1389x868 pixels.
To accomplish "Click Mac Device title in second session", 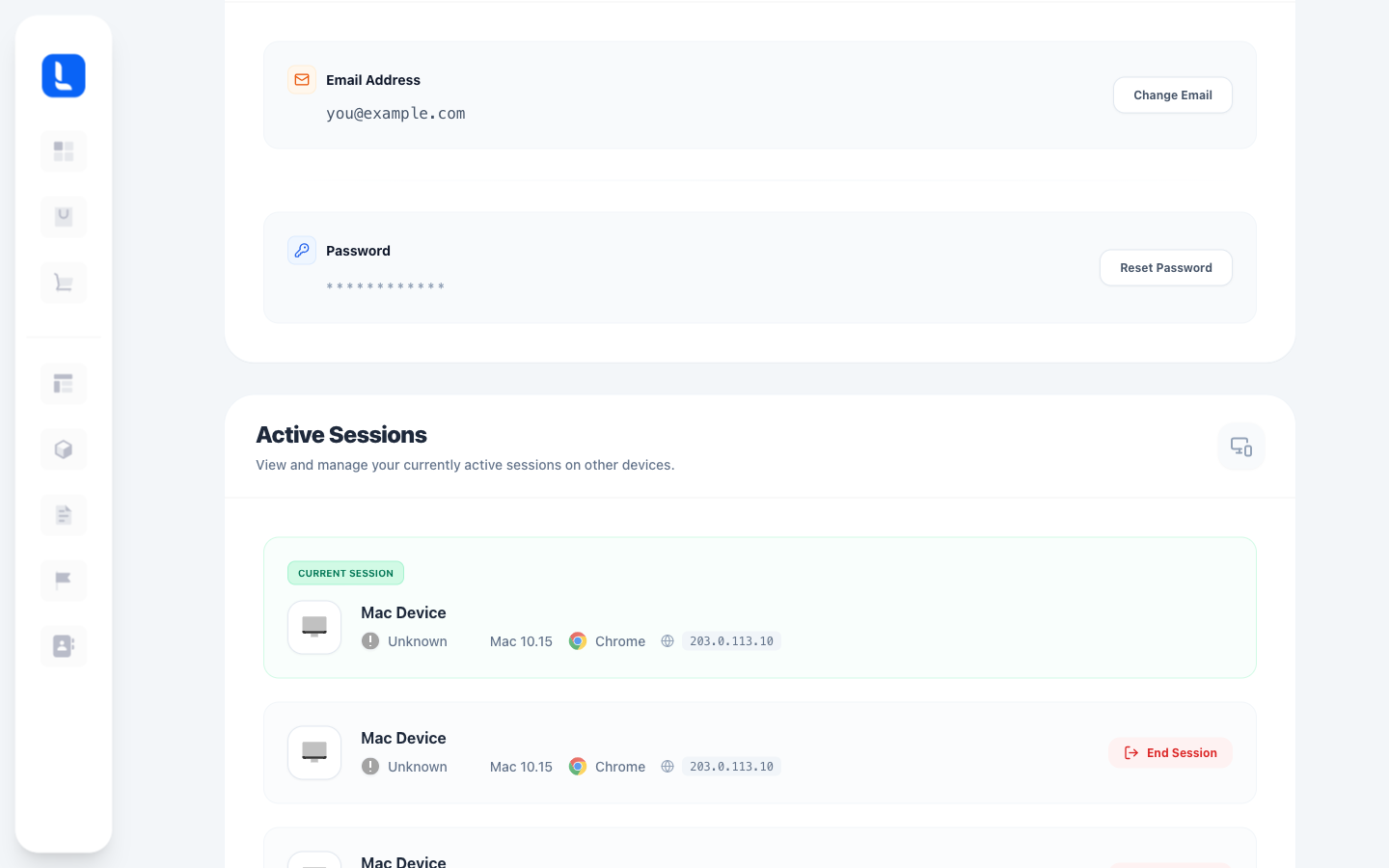I will (x=403, y=738).
